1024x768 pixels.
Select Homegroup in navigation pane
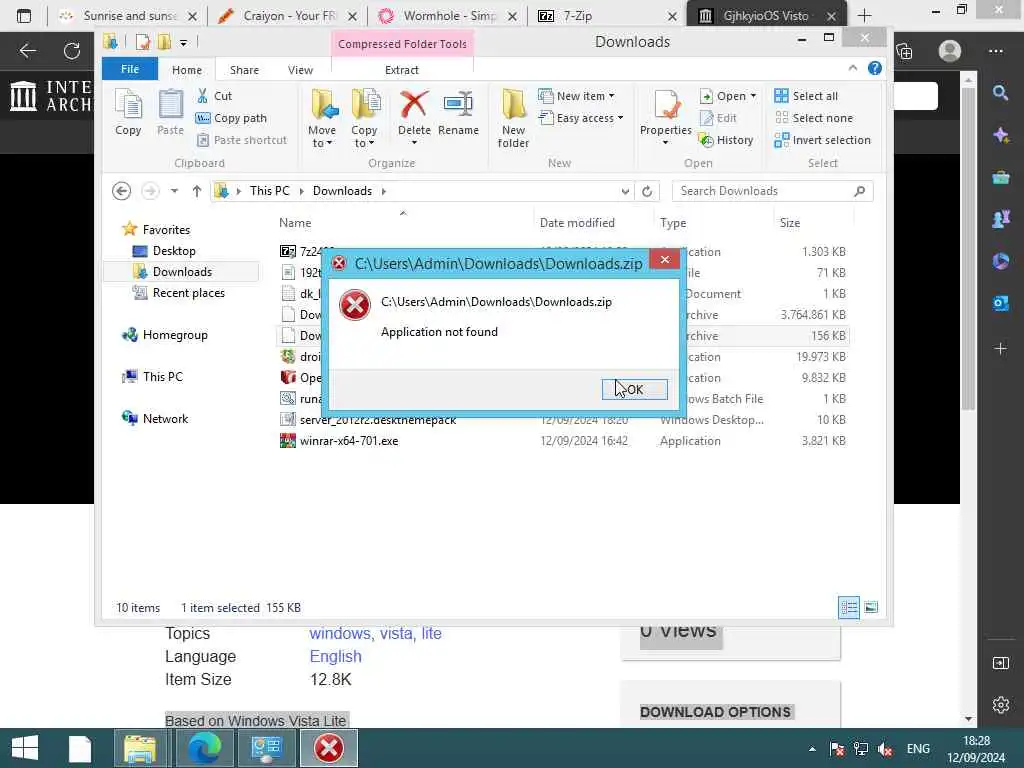tap(175, 335)
